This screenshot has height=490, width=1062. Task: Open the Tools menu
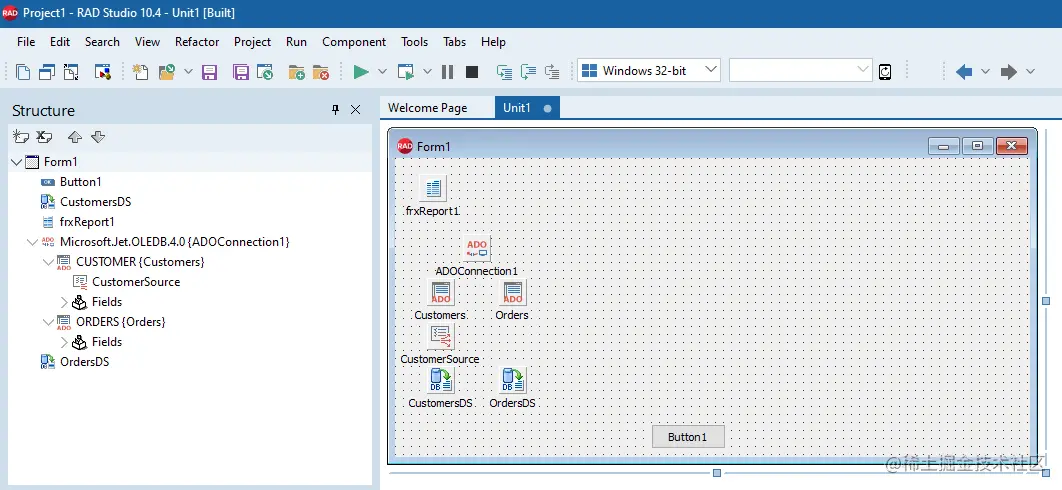415,42
